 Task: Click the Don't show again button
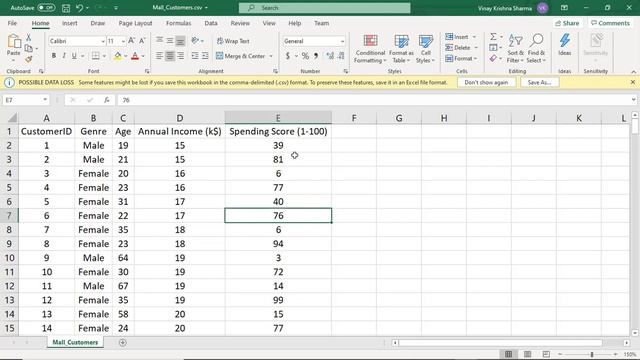coord(486,82)
